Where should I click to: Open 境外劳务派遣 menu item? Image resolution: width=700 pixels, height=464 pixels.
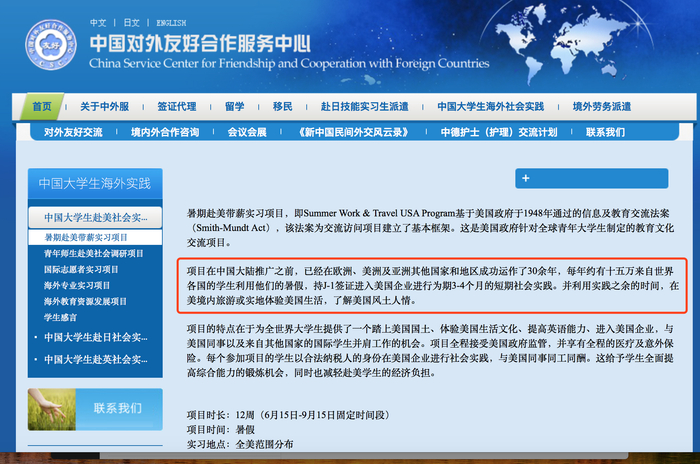[602, 106]
